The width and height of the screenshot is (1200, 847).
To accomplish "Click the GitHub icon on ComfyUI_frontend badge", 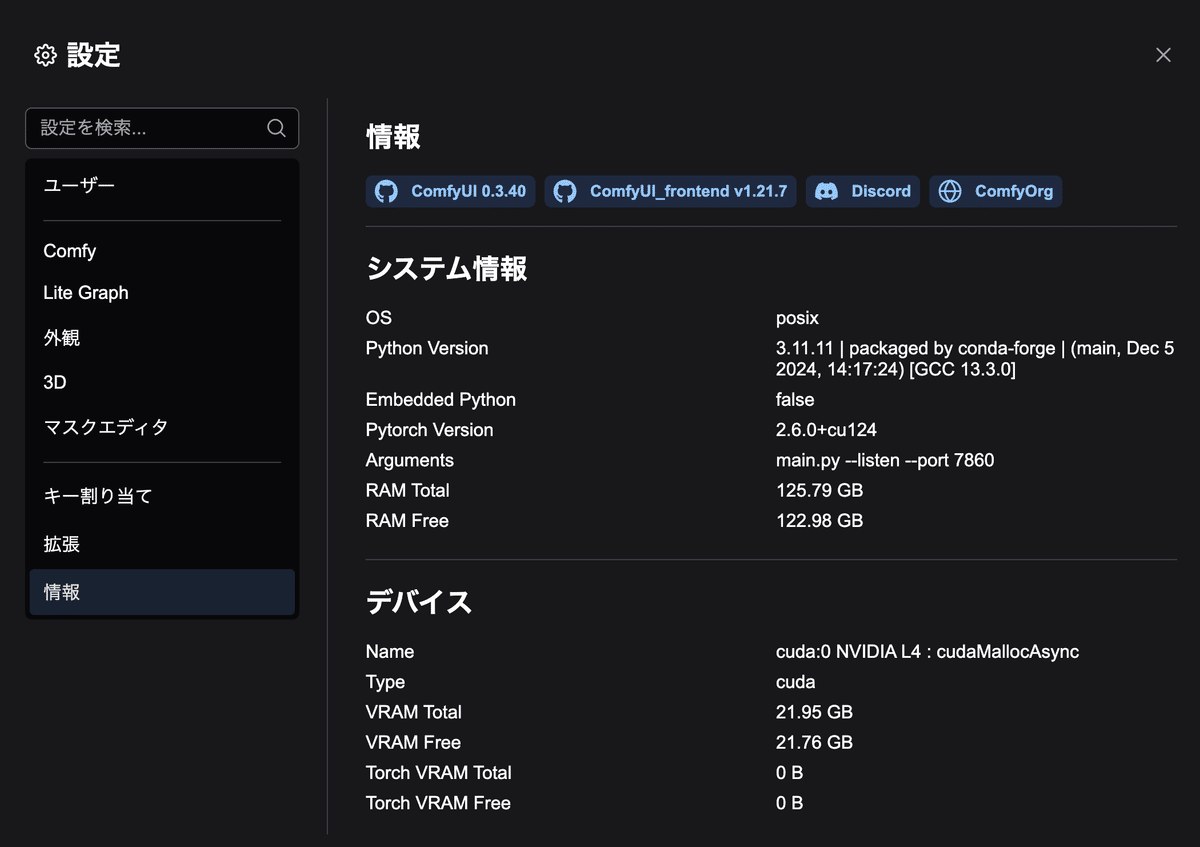I will coord(565,191).
